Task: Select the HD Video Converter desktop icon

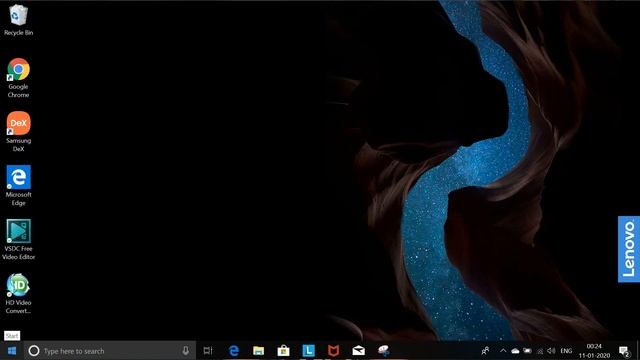Action: [18, 293]
